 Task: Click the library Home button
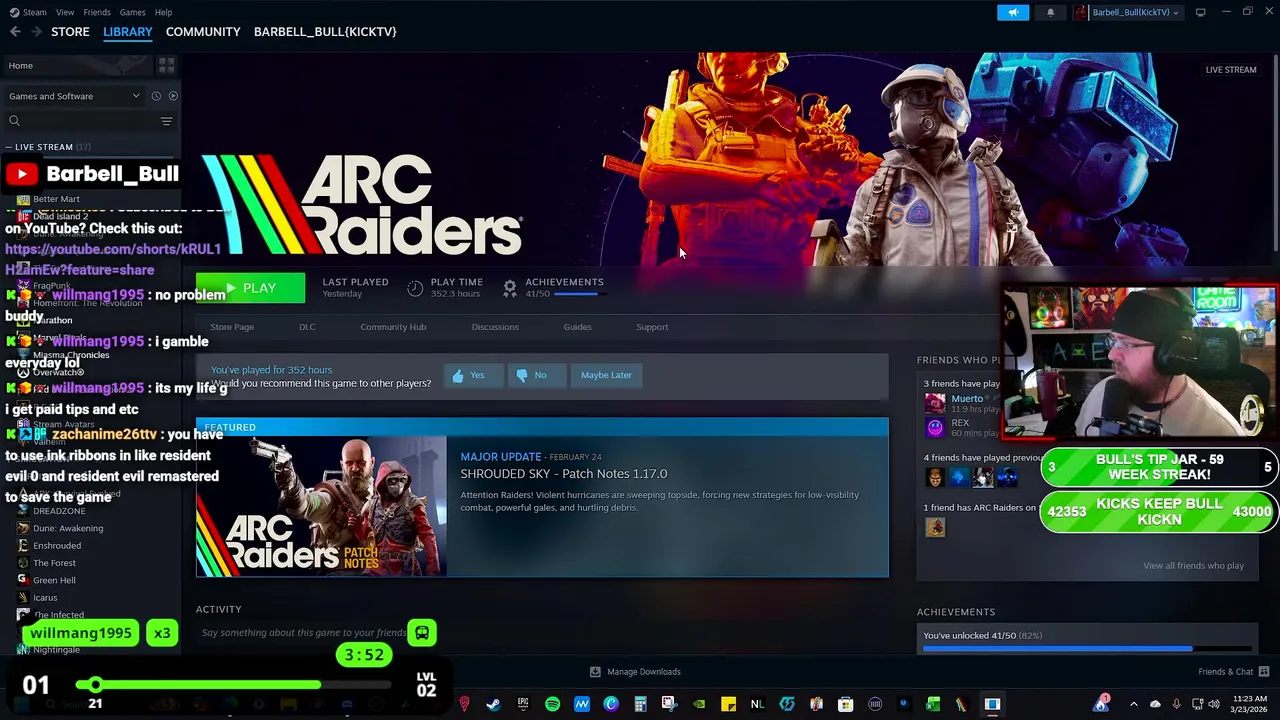tap(78, 65)
